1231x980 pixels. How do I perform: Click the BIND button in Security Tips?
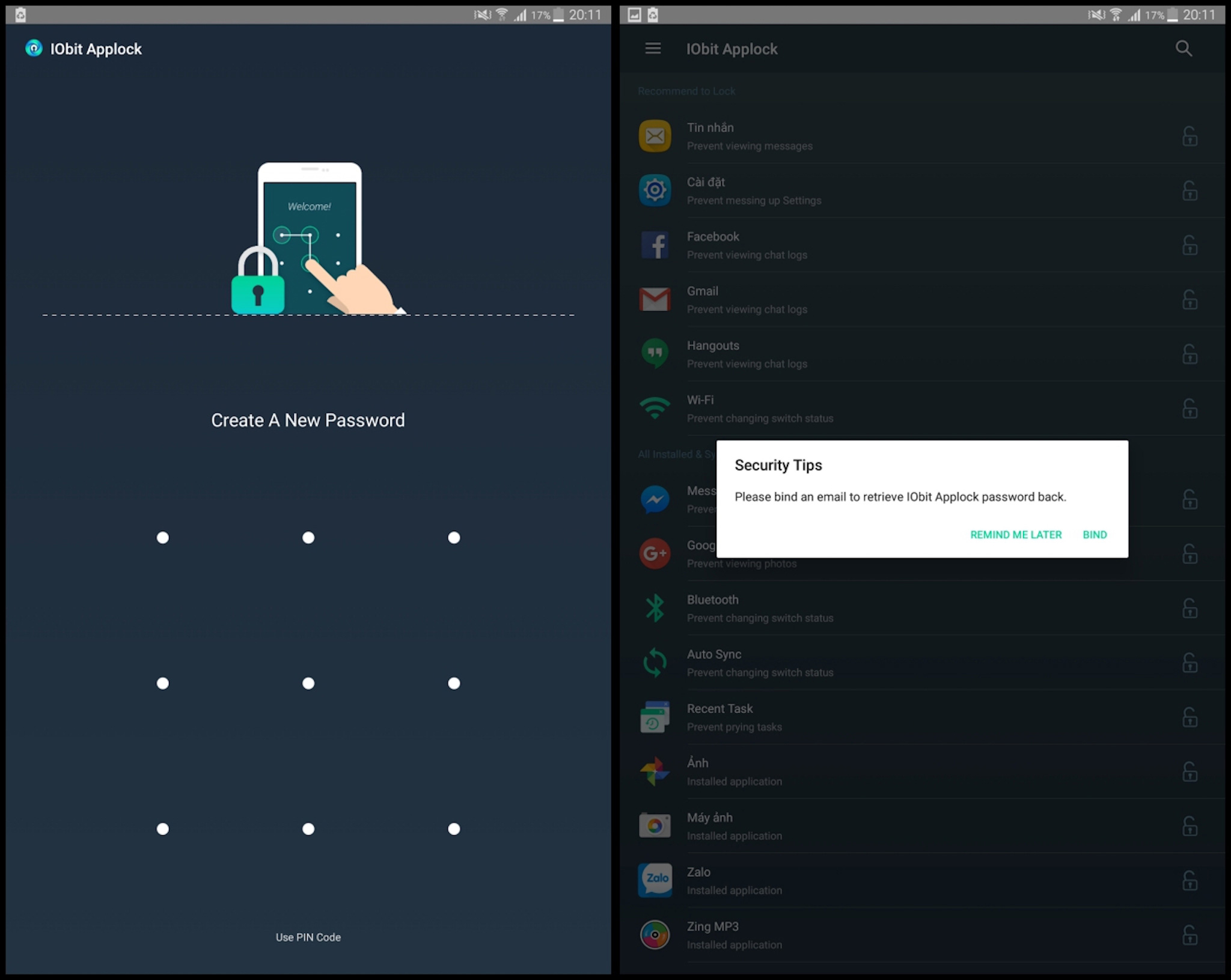point(1095,535)
